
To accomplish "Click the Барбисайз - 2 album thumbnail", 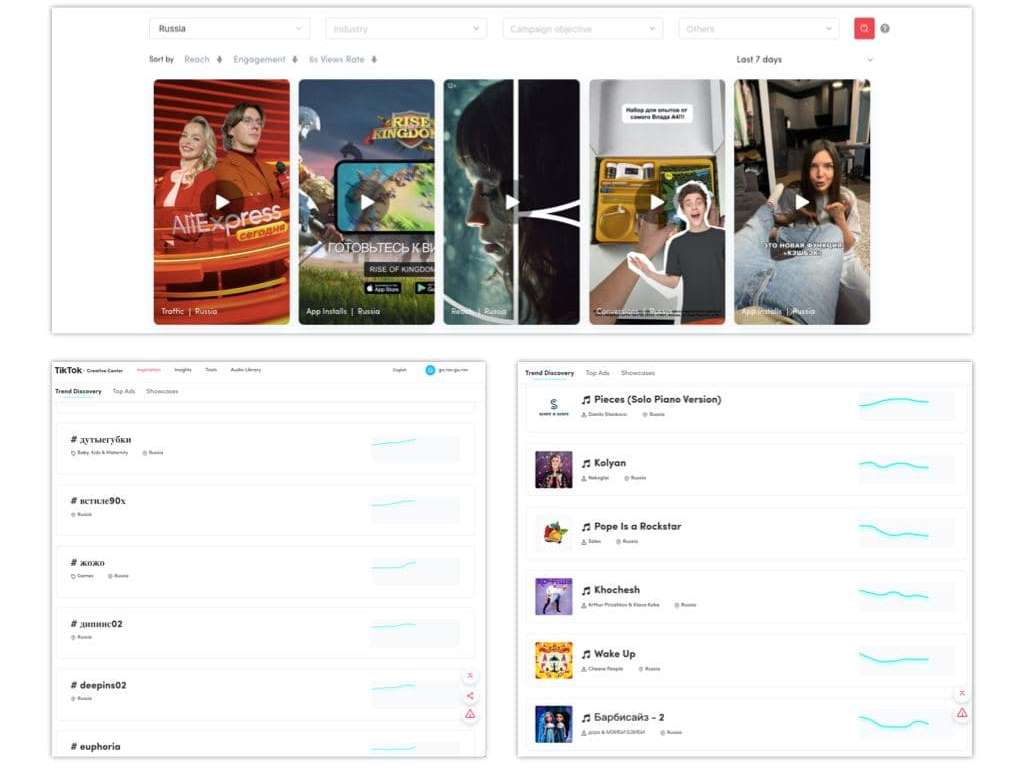I will click(554, 722).
